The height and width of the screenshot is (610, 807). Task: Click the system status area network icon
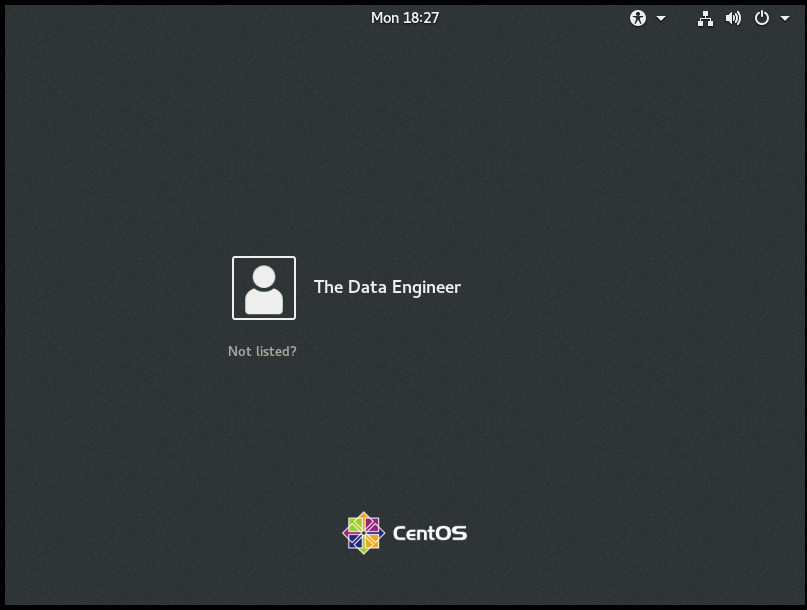click(x=707, y=17)
